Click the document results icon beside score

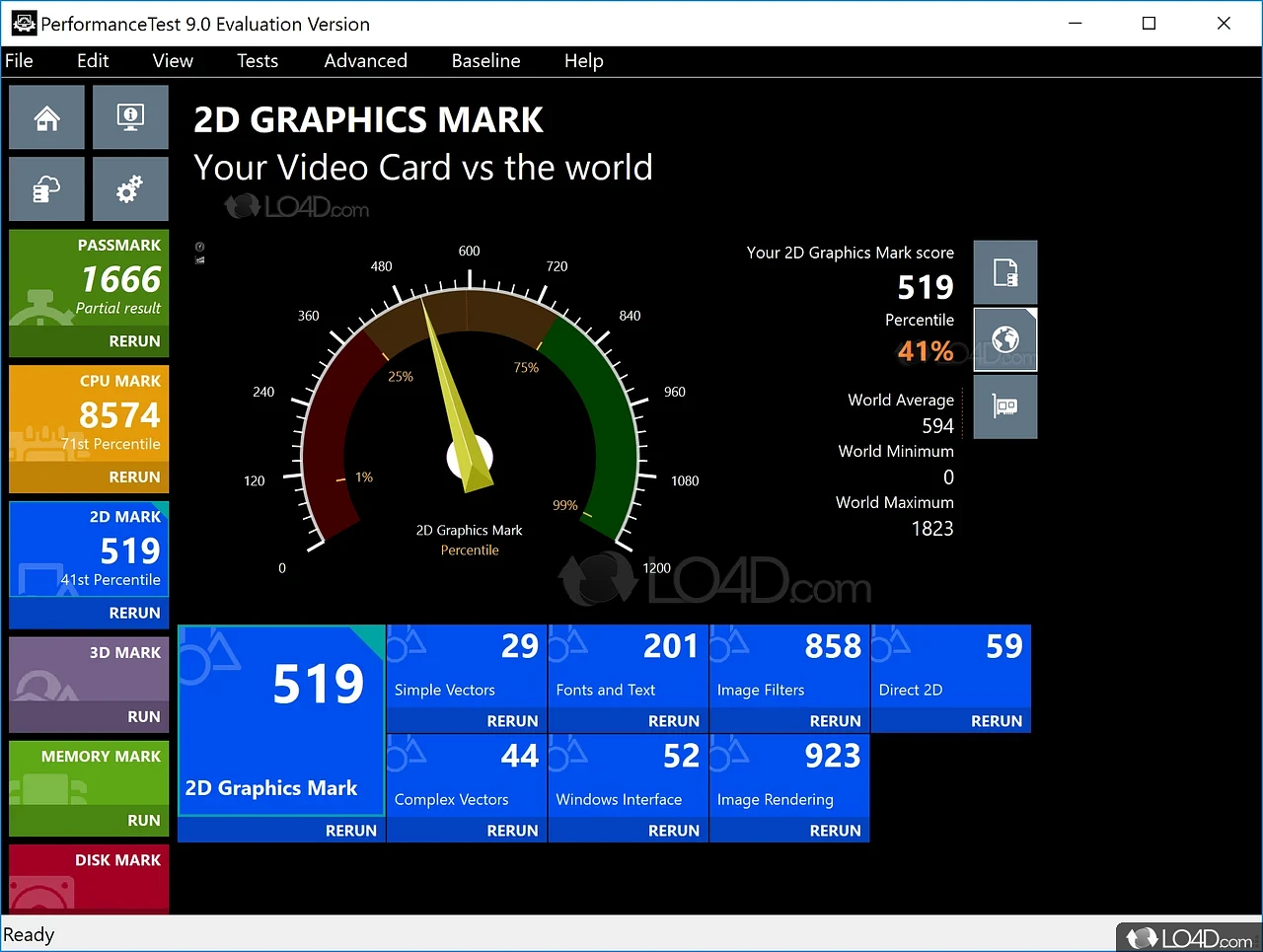point(1004,272)
